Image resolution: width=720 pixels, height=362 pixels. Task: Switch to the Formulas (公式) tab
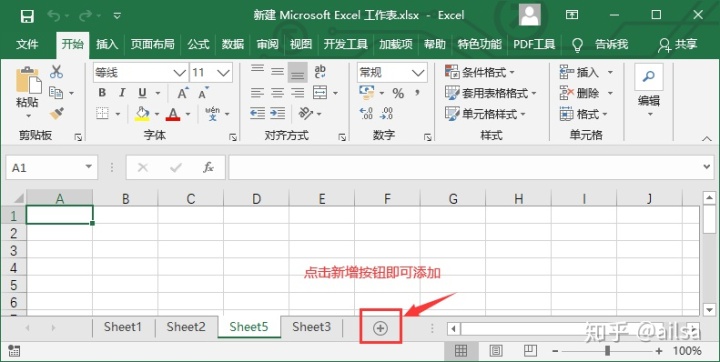(198, 45)
